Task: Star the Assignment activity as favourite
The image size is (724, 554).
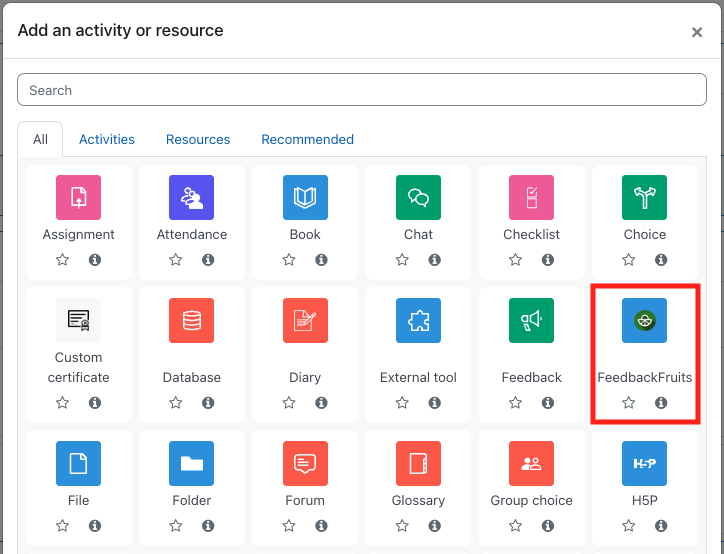Action: (x=62, y=260)
